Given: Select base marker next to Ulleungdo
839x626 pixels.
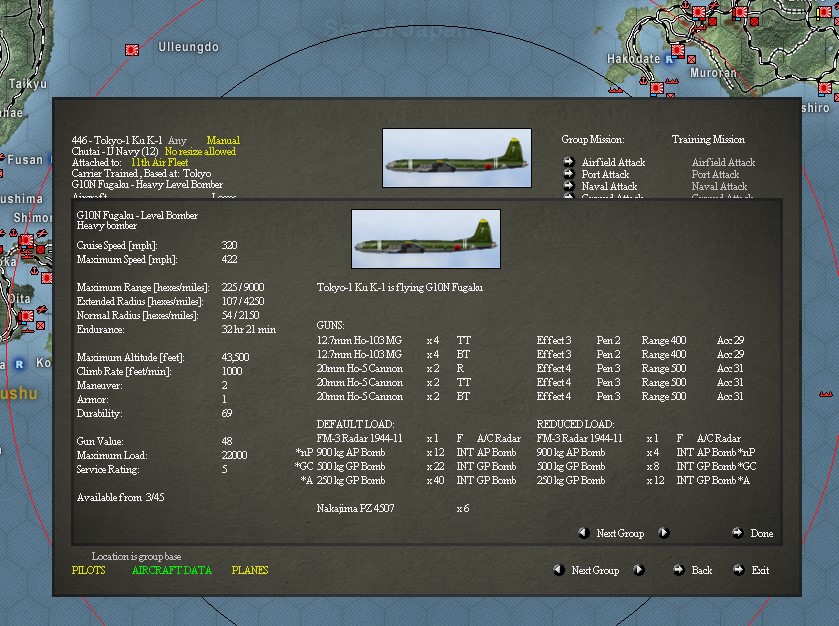Looking at the screenshot, I should (132, 50).
